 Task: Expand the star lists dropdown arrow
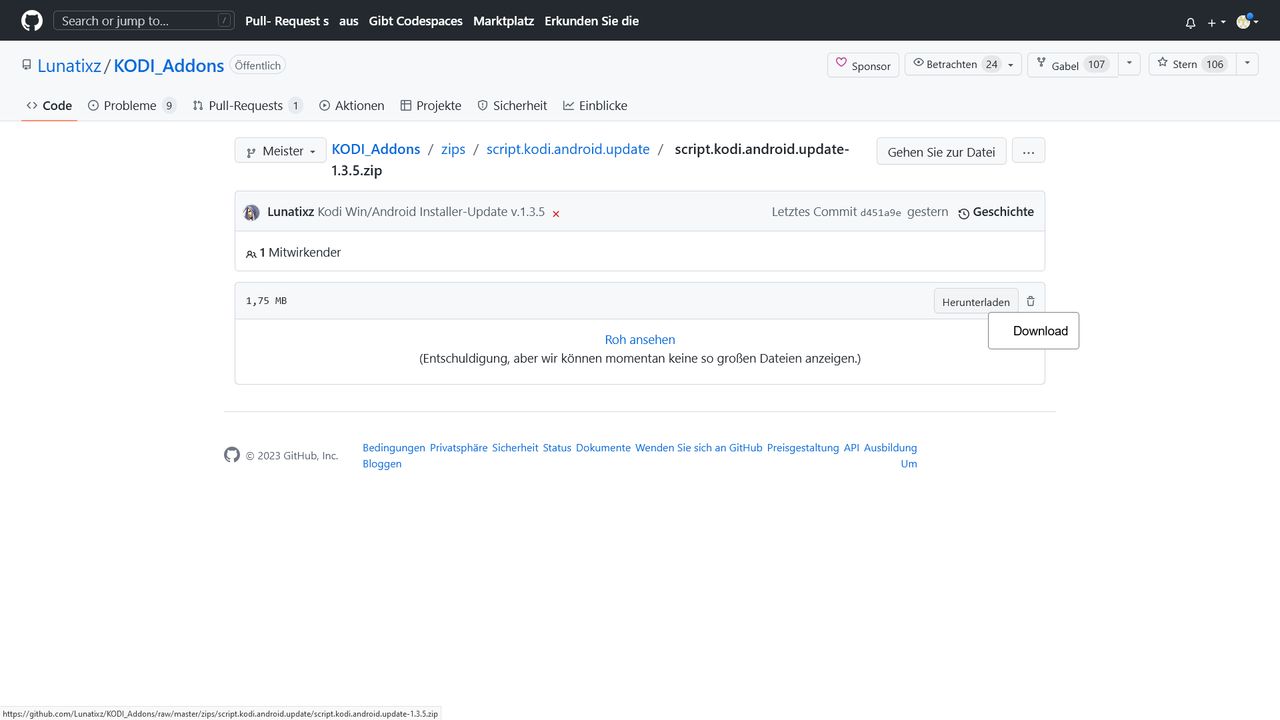(1247, 64)
